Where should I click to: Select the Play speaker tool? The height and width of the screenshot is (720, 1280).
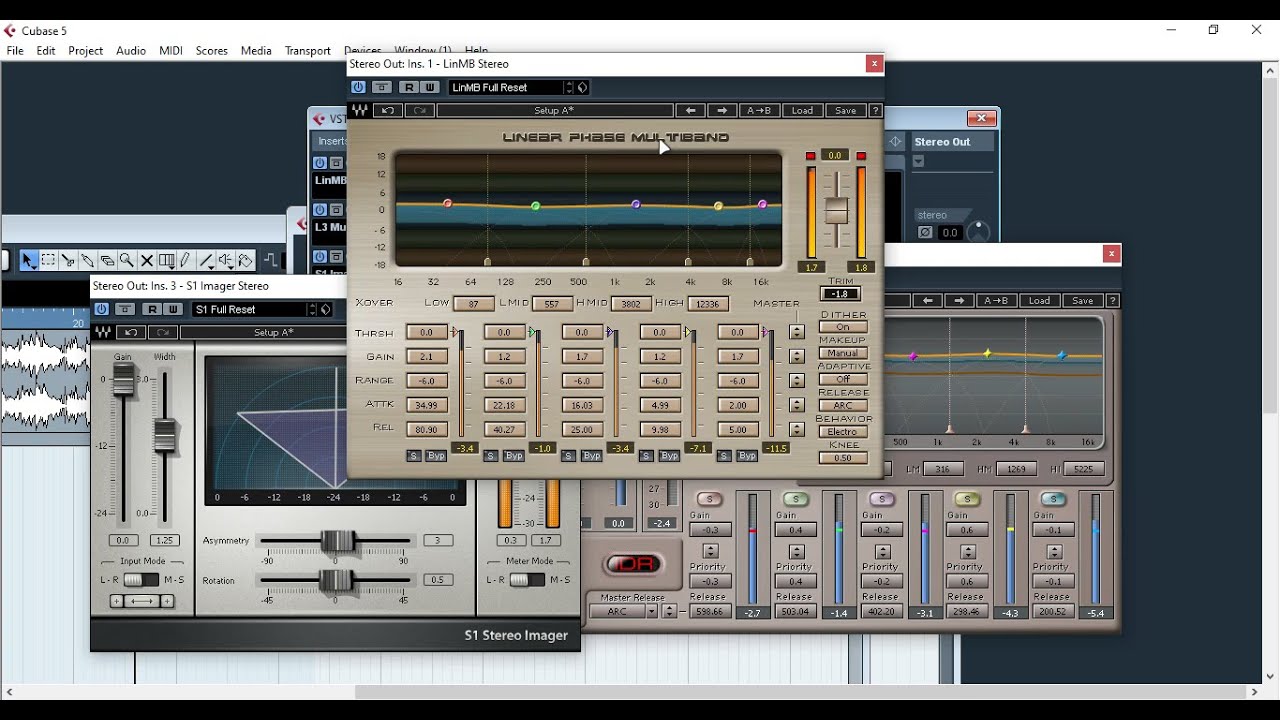pyautogui.click(x=227, y=261)
